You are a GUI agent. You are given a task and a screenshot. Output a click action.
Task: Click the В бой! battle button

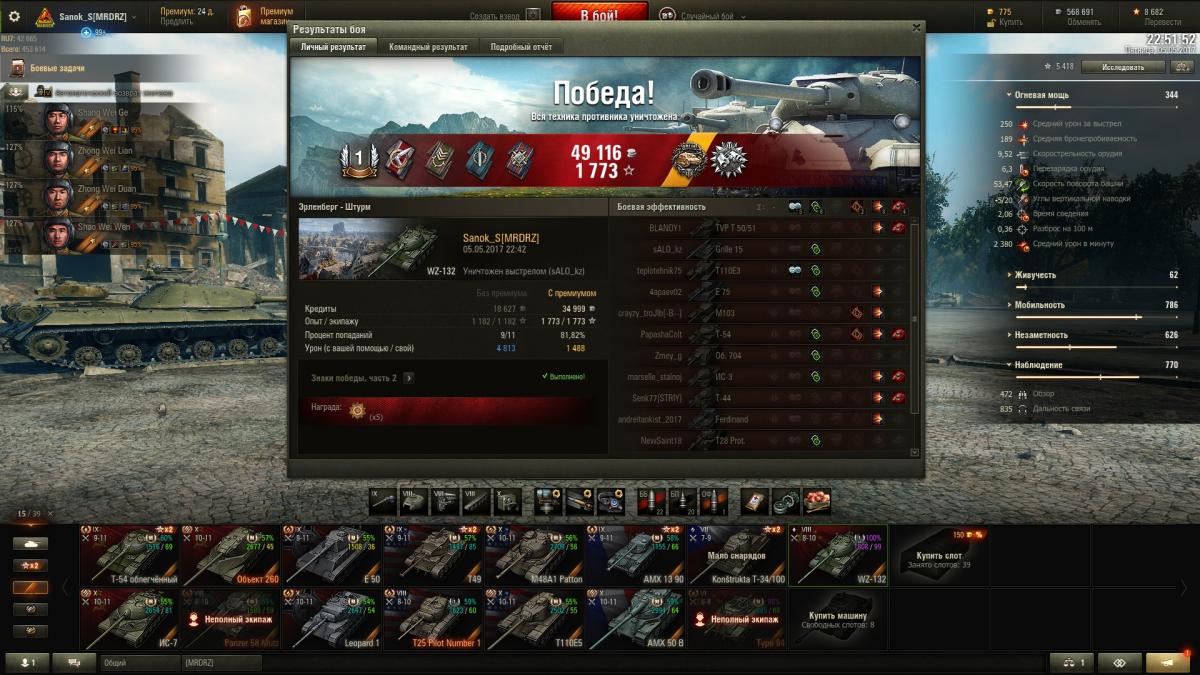(600, 15)
